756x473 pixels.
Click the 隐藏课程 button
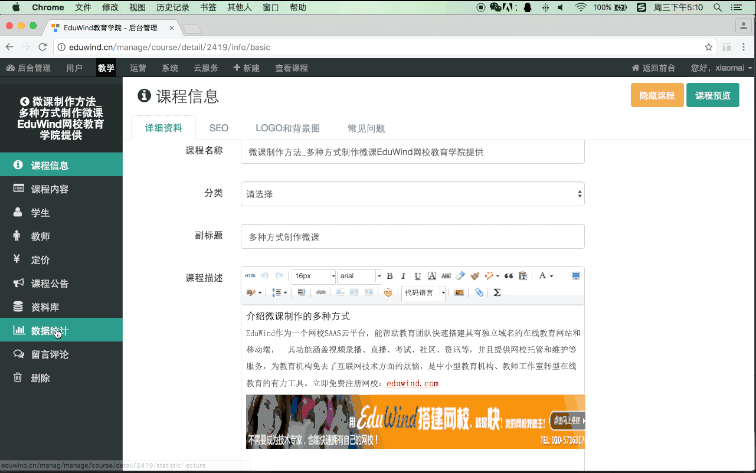click(x=656, y=96)
